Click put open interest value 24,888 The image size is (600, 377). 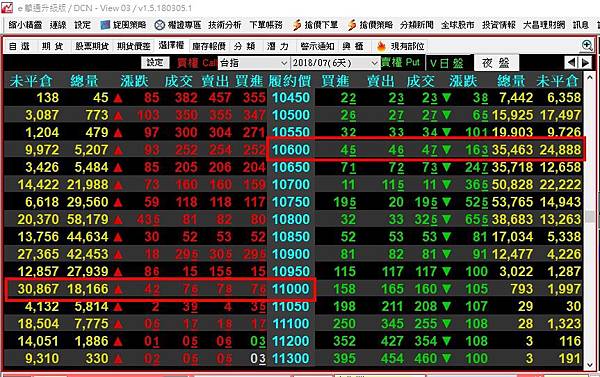[560, 150]
